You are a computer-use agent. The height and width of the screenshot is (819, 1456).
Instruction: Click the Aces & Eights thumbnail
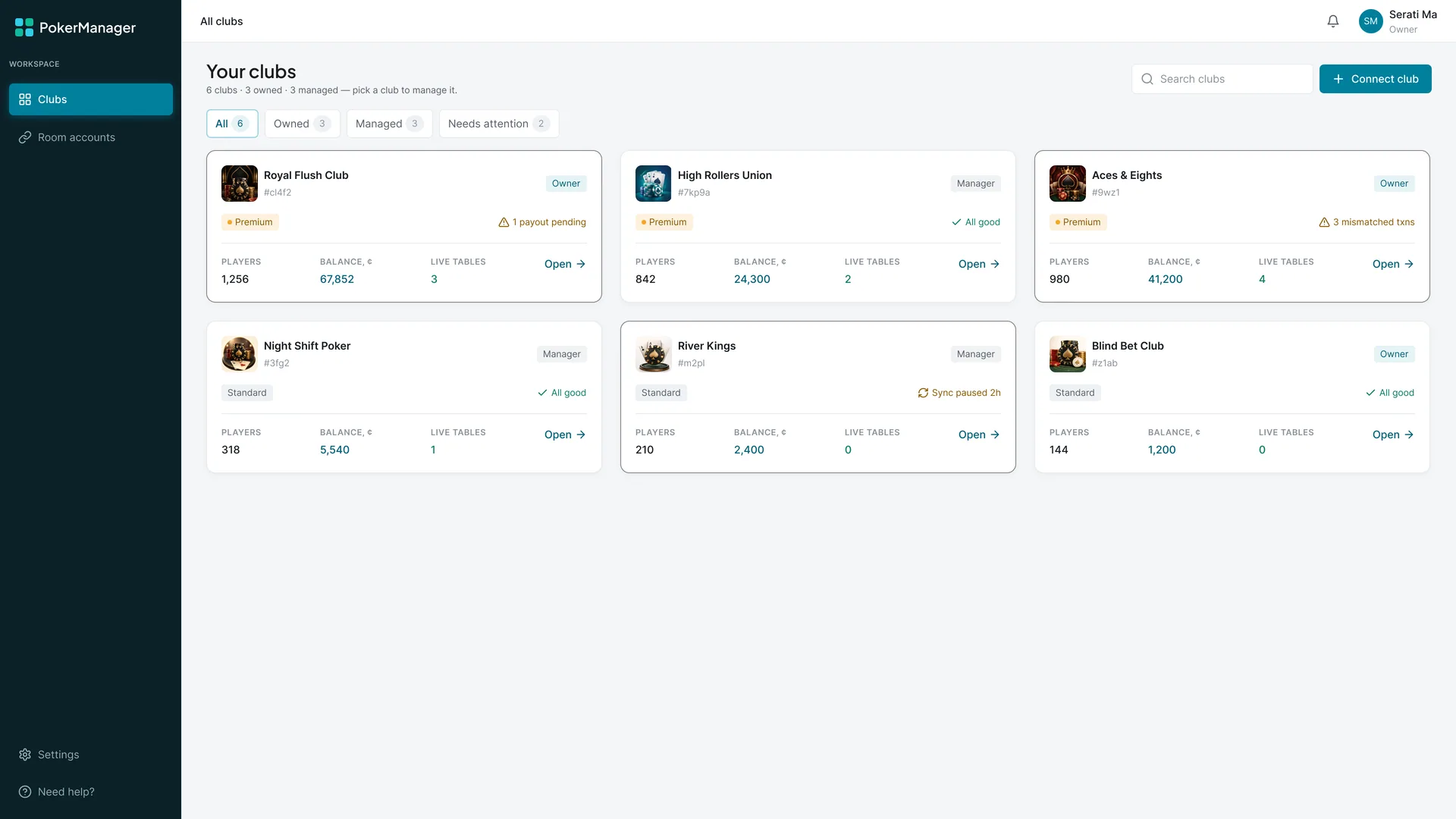[x=1068, y=184]
